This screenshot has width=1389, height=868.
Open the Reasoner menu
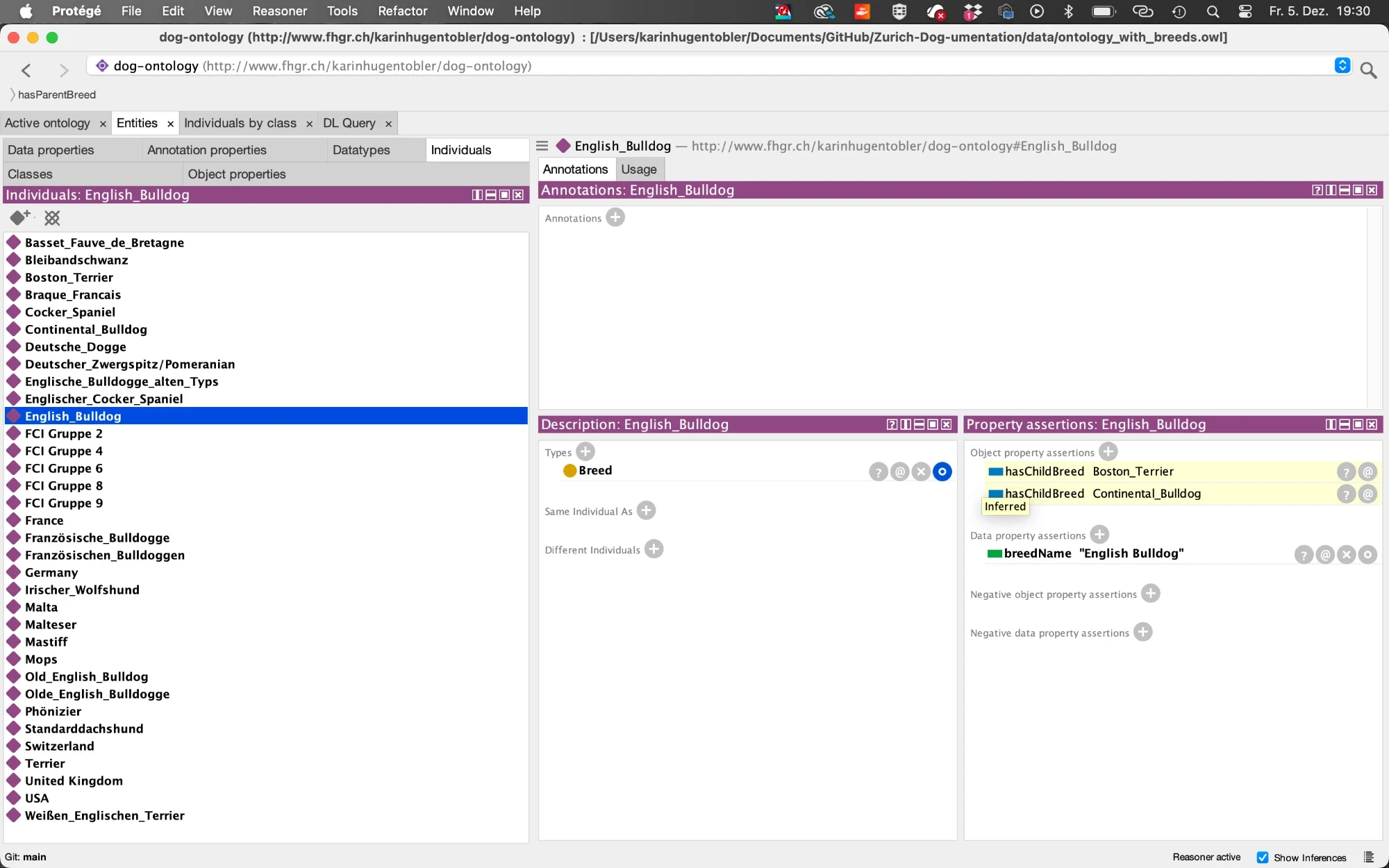pos(279,11)
